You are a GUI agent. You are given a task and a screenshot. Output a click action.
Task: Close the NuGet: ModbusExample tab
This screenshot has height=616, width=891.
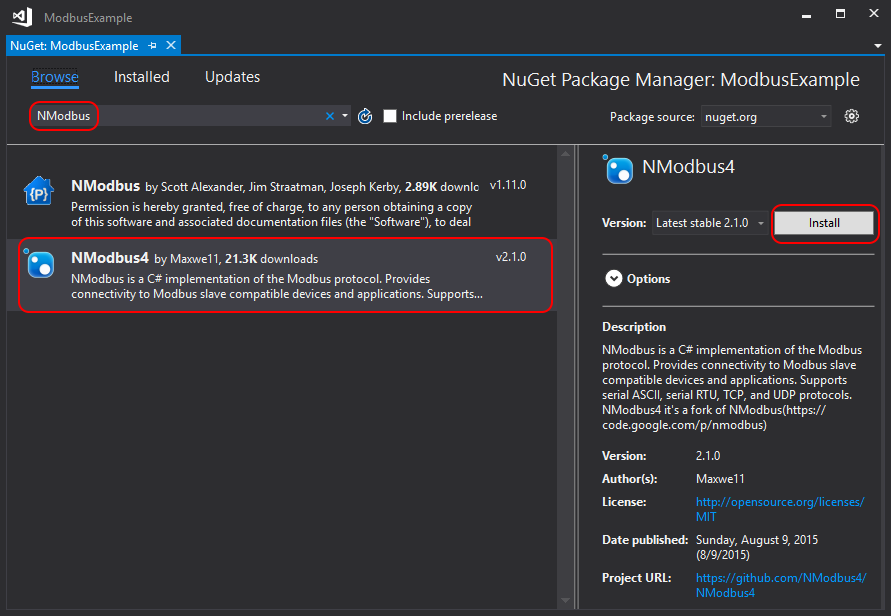pyautogui.click(x=171, y=46)
